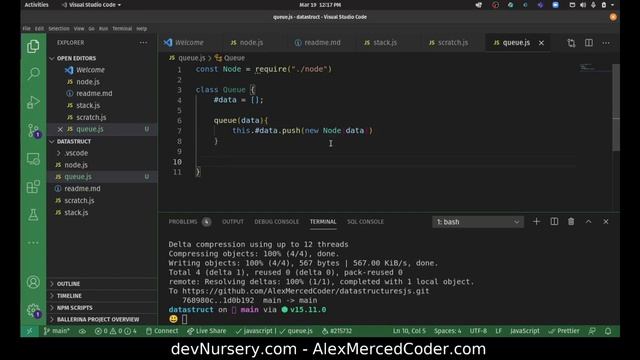This screenshot has height=360, width=640.
Task: Open editor more actions menu
Action: [x=606, y=43]
